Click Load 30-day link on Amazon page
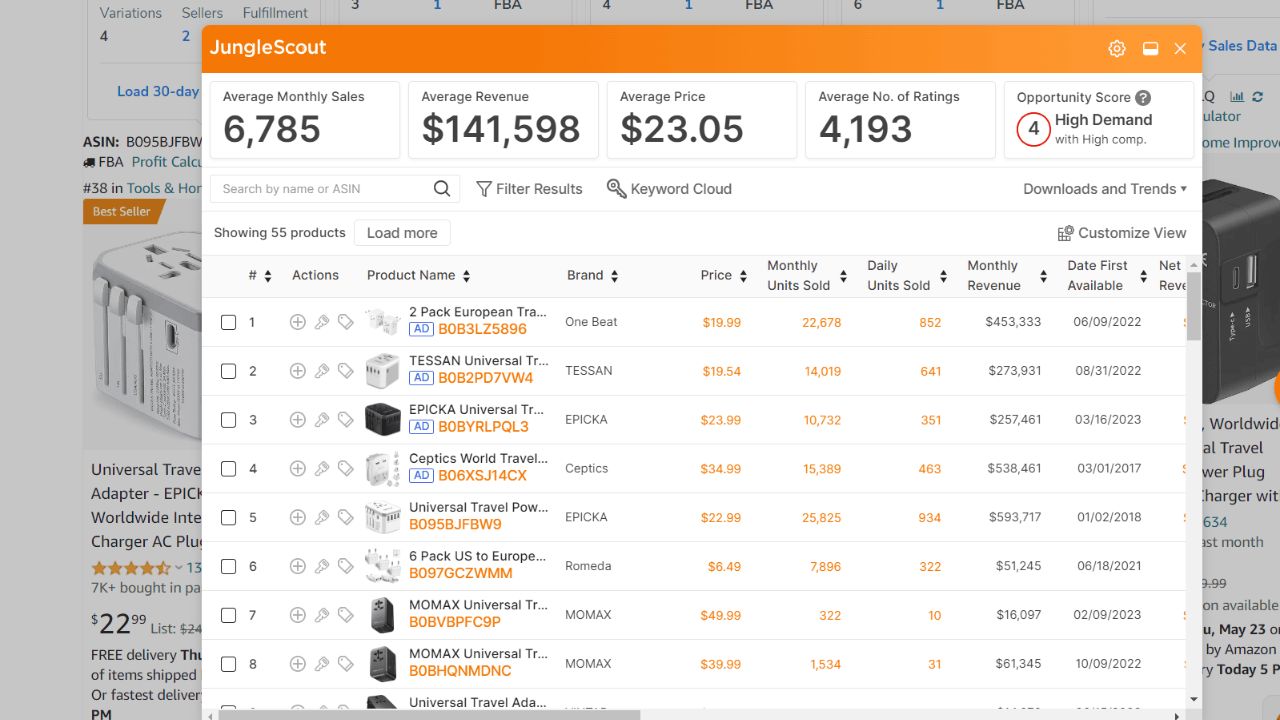1280x720 pixels. [158, 91]
